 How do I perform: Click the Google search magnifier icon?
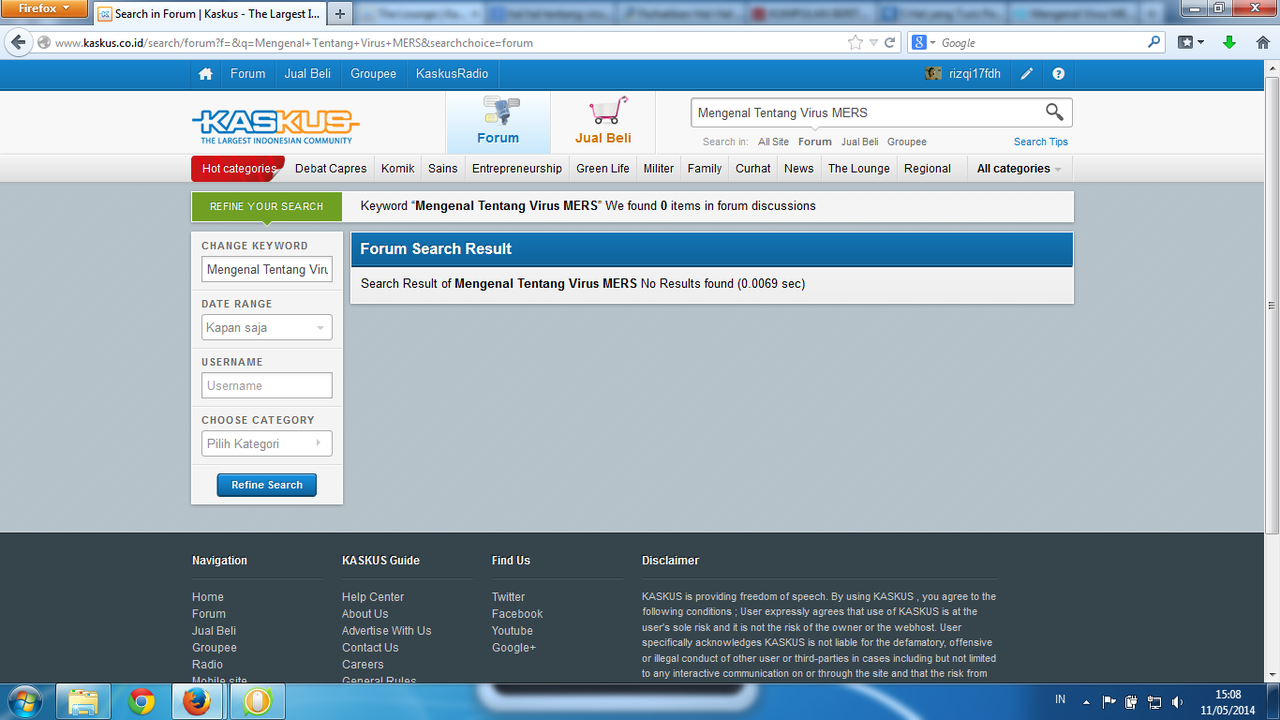pos(1154,43)
